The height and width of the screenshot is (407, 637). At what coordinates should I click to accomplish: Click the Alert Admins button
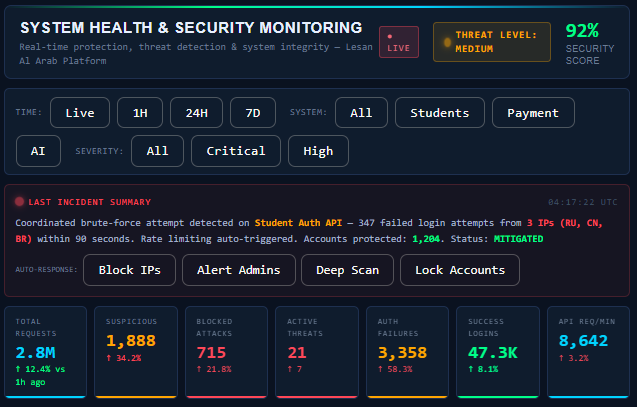point(238,270)
